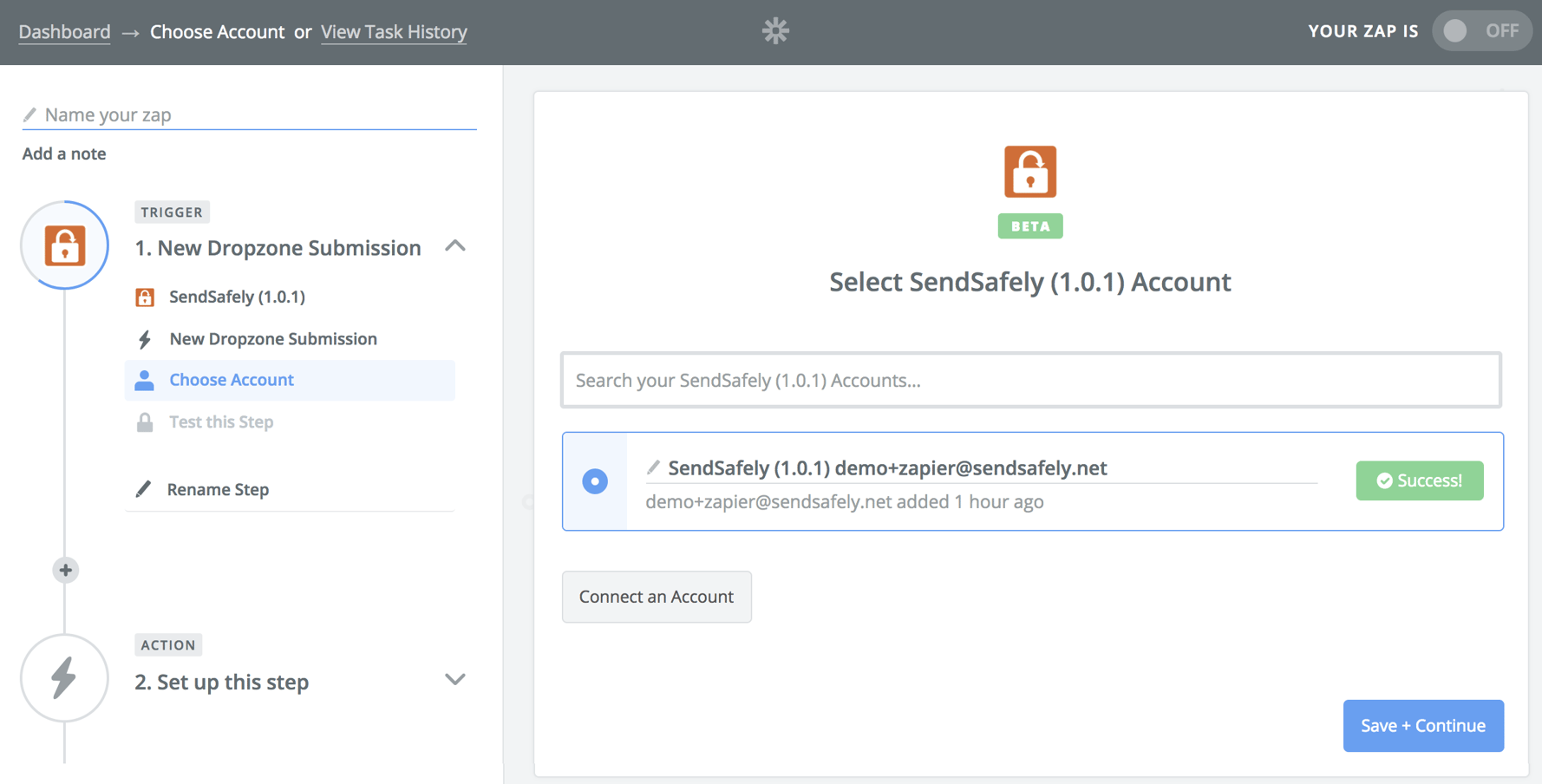Turn on the zap with the OFF toggle
This screenshot has width=1542, height=784.
[x=1482, y=30]
